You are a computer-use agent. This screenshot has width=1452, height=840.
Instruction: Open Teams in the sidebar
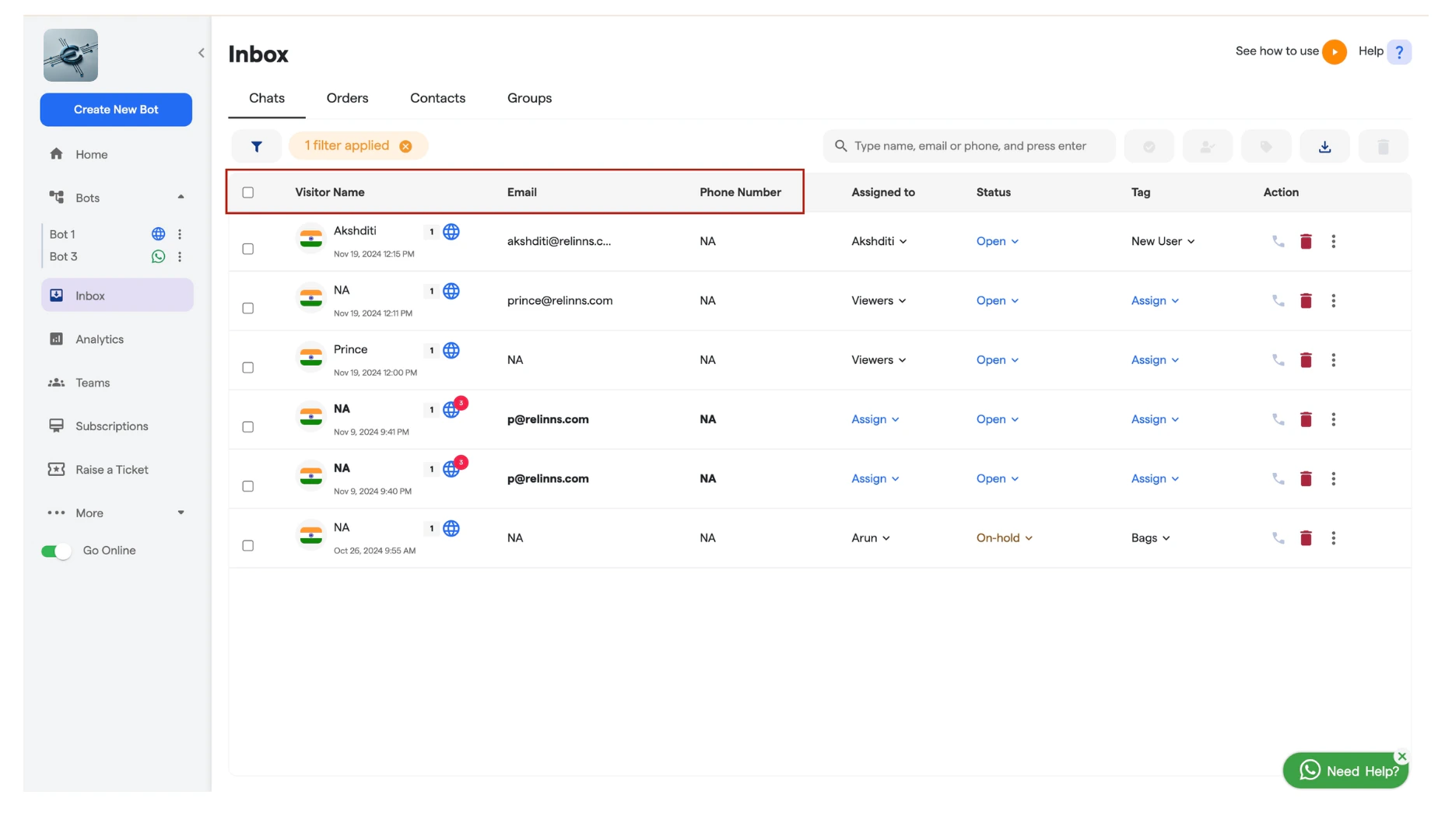pos(117,383)
